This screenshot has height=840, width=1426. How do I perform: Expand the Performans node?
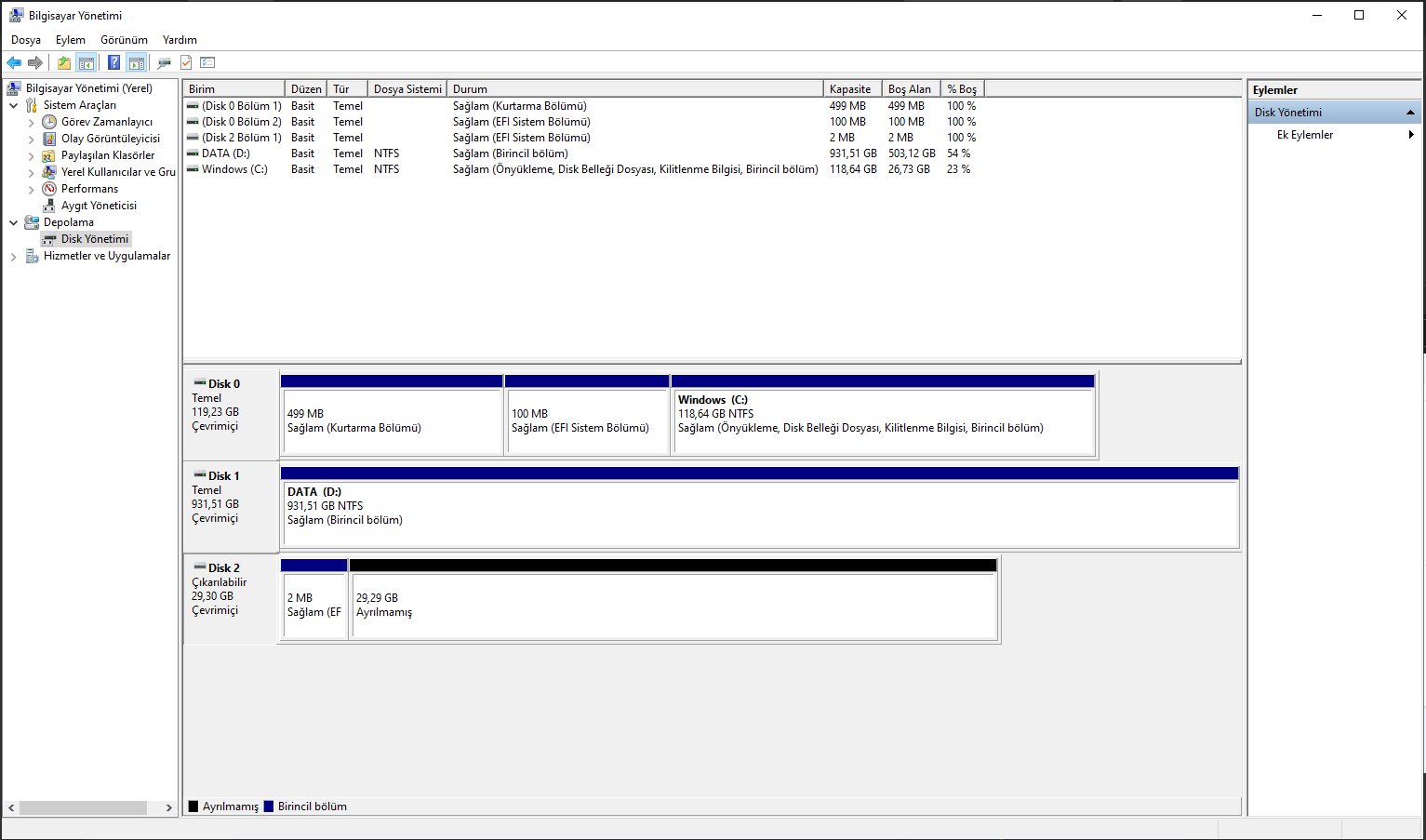click(x=32, y=189)
